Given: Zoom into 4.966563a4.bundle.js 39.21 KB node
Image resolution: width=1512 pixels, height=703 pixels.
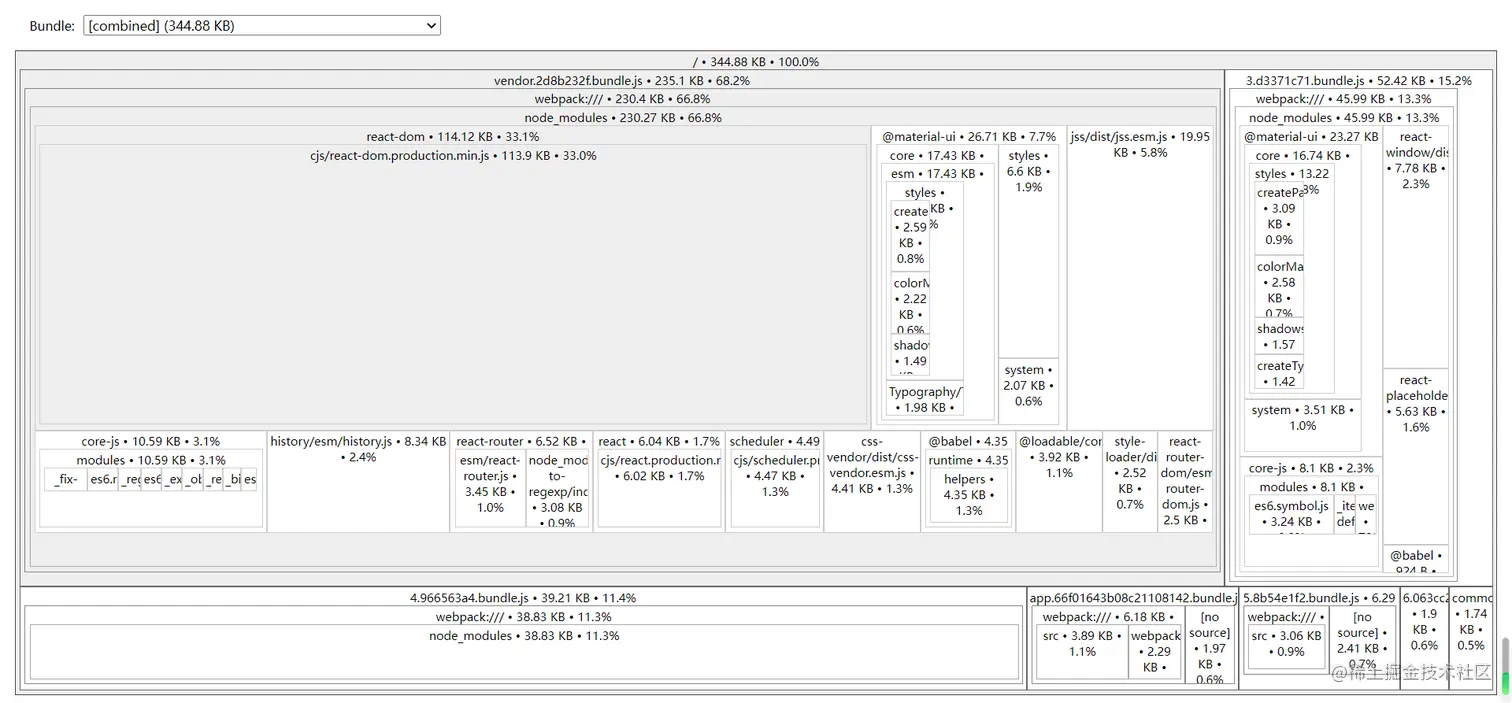Looking at the screenshot, I should coord(523,598).
